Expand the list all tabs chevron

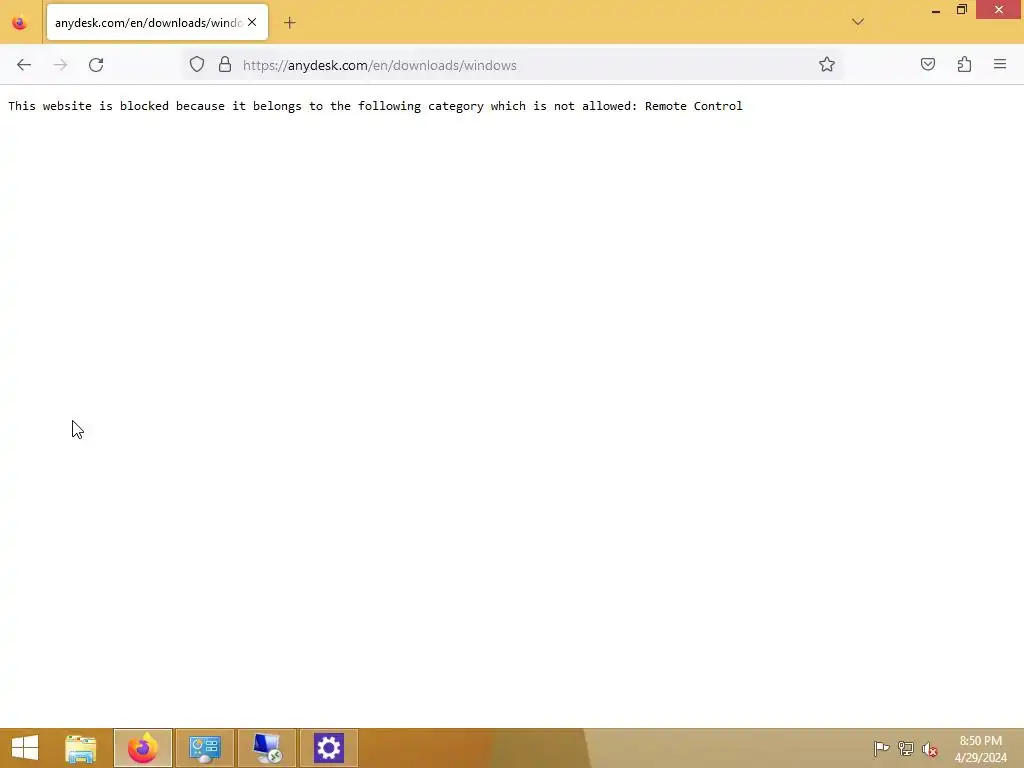(x=858, y=22)
